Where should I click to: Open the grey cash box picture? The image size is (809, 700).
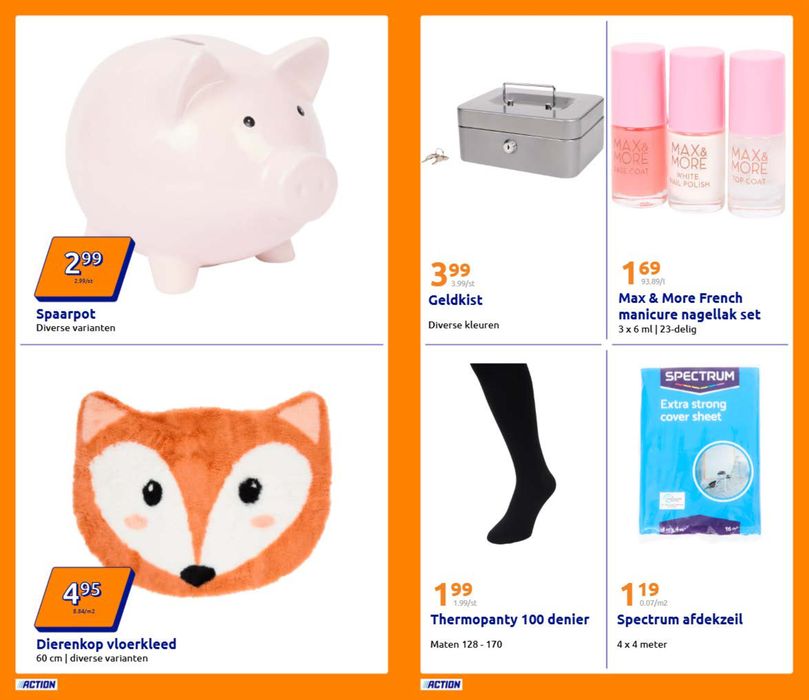(x=513, y=131)
